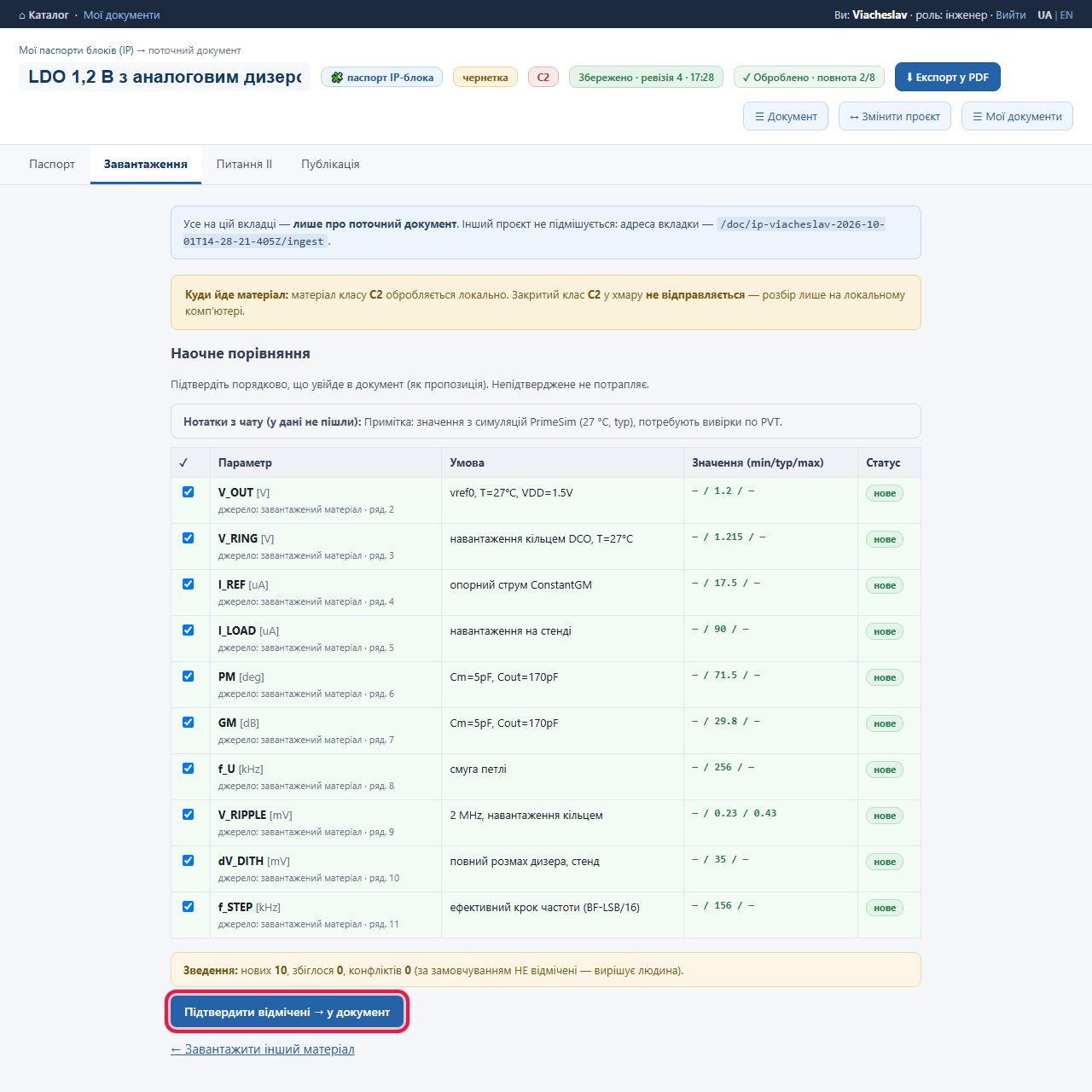Viewport: 1092px width, 1092px height.
Task: Click the чернетка status badge
Action: coord(485,77)
